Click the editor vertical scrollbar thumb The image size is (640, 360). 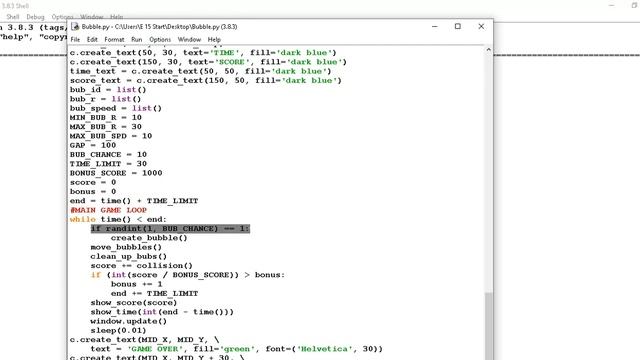pyautogui.click(x=489, y=326)
